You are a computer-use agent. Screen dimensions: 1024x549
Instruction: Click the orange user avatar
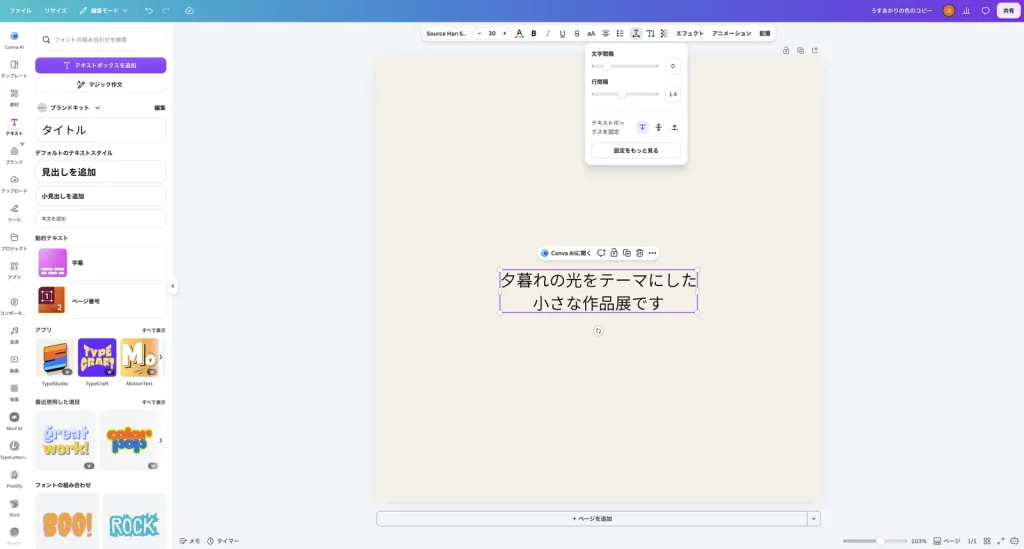[948, 10]
